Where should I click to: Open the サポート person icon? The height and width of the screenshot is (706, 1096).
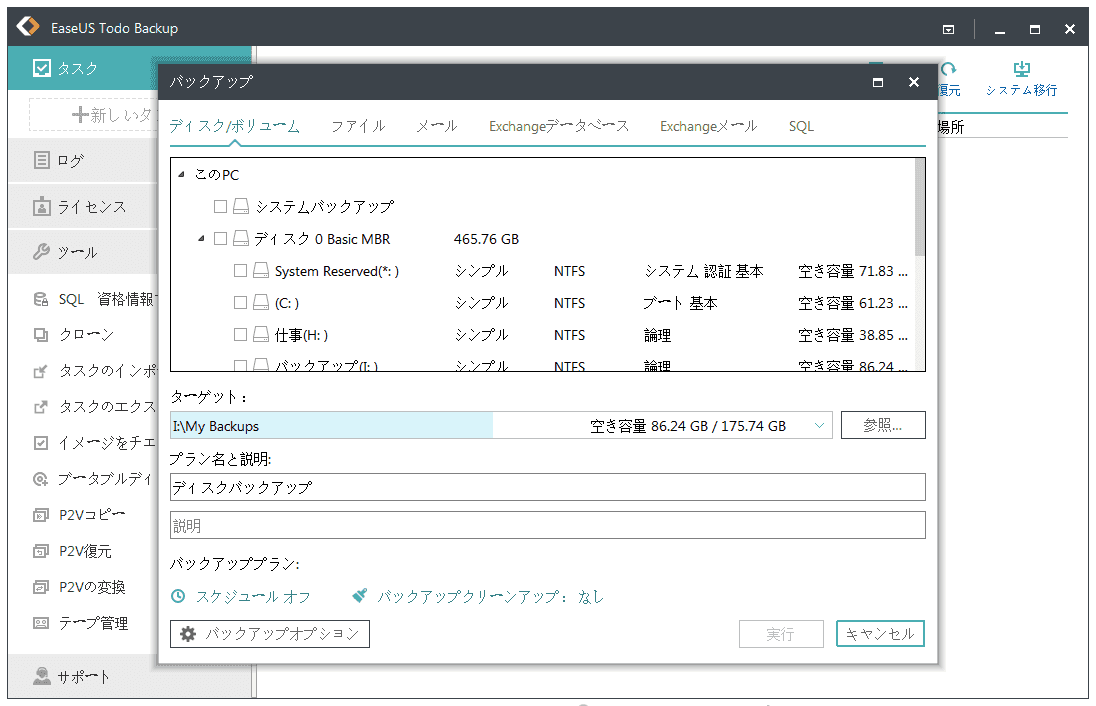click(42, 676)
